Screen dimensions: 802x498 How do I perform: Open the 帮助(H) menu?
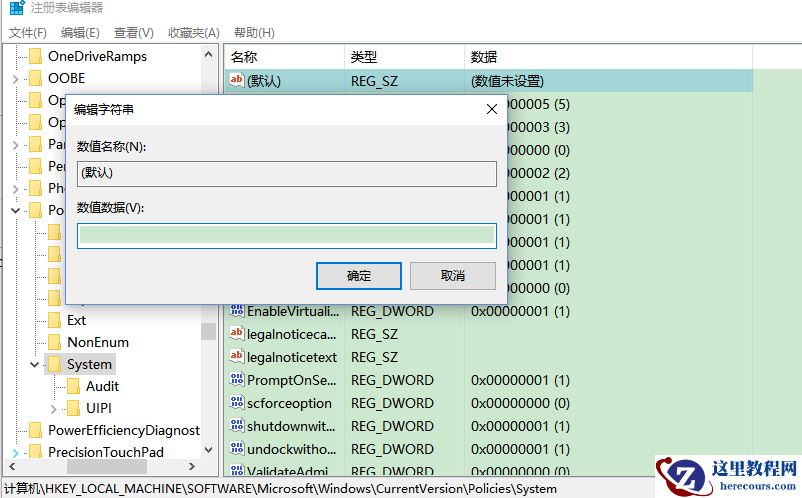[254, 33]
